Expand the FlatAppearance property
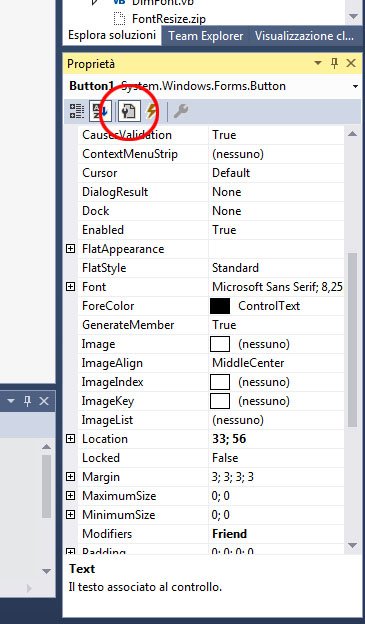Image resolution: width=365 pixels, height=624 pixels. pyautogui.click(x=70, y=249)
